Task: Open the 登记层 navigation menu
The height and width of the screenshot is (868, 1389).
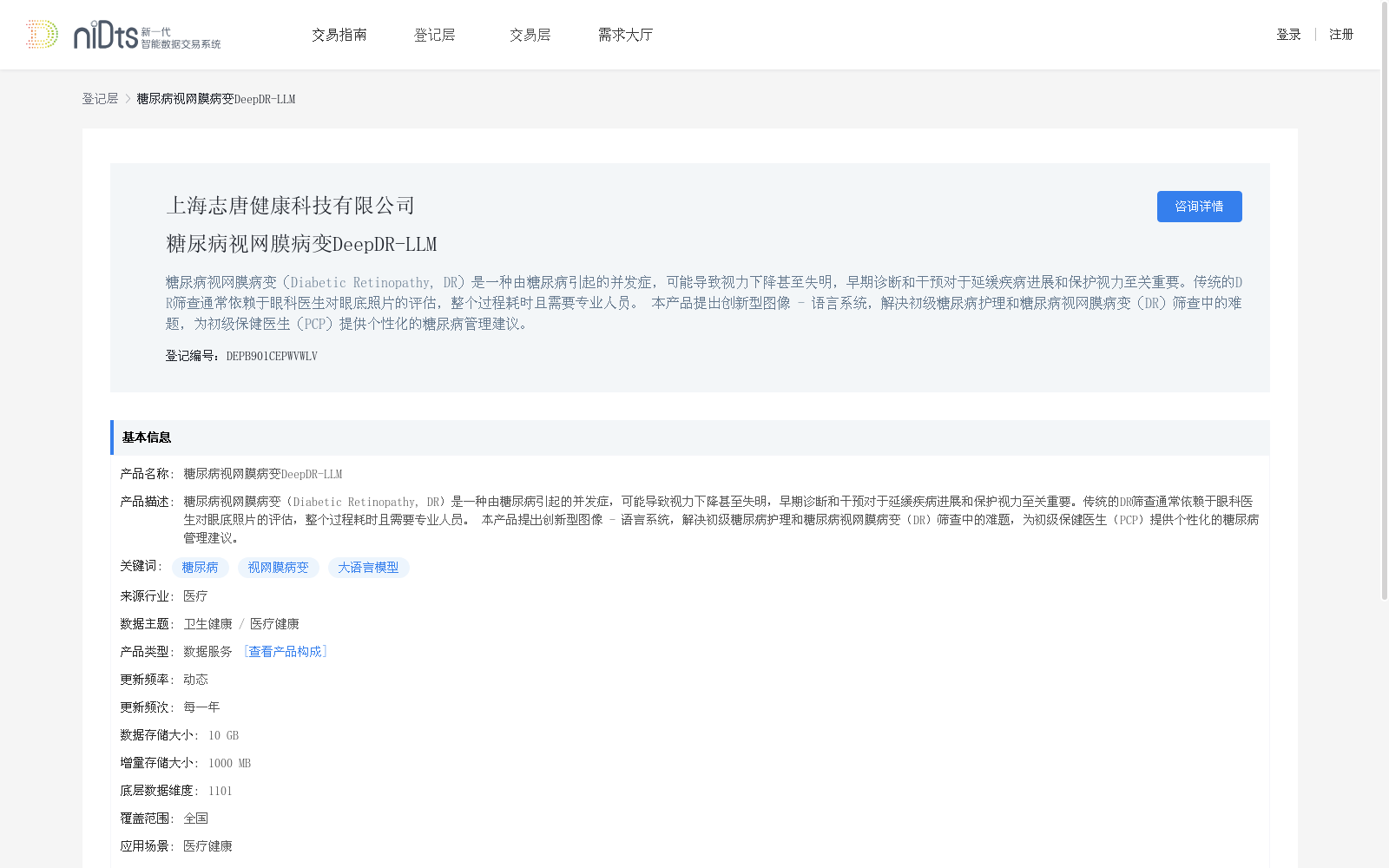Action: click(x=435, y=35)
